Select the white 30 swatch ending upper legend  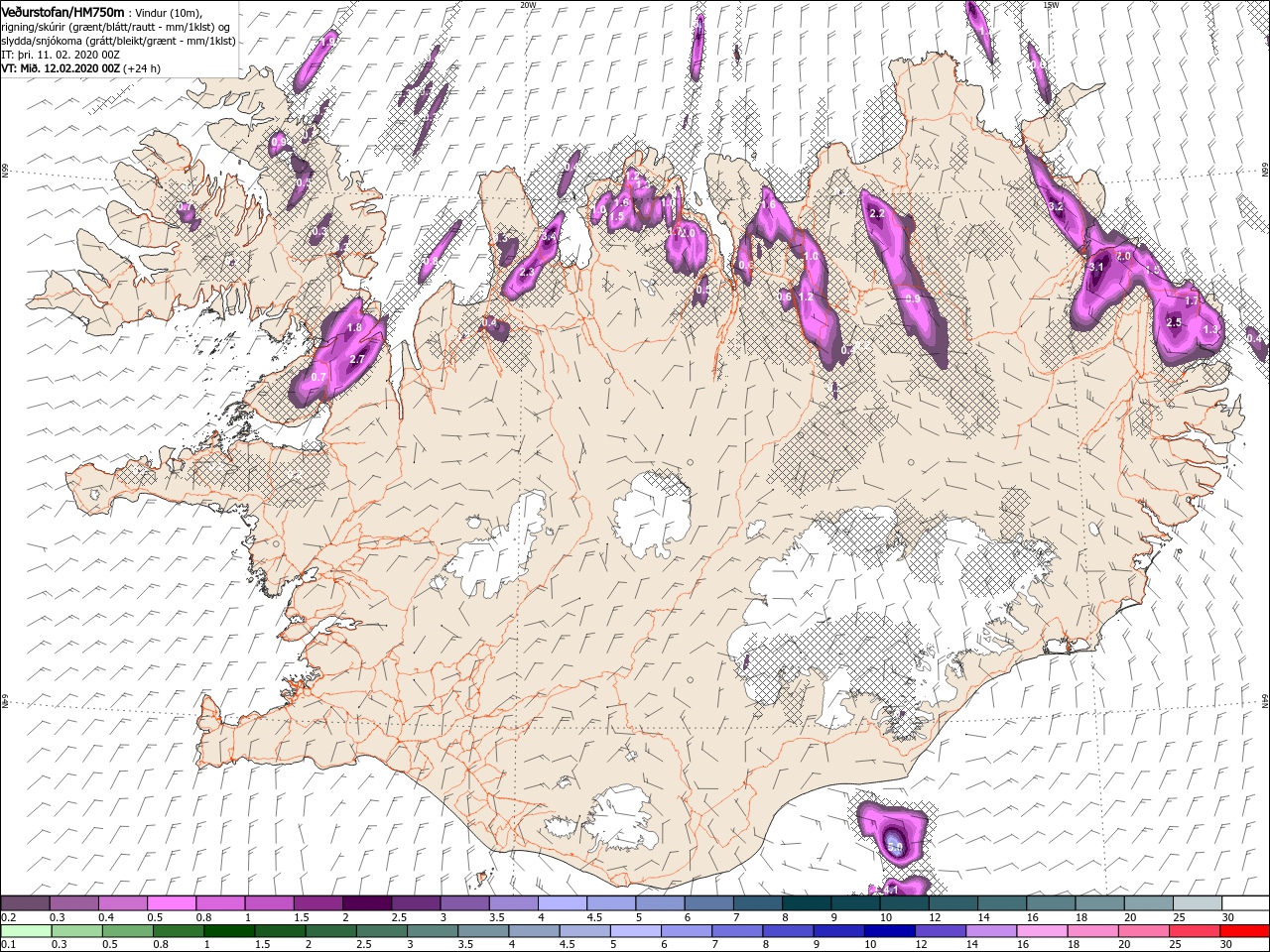[1245, 903]
